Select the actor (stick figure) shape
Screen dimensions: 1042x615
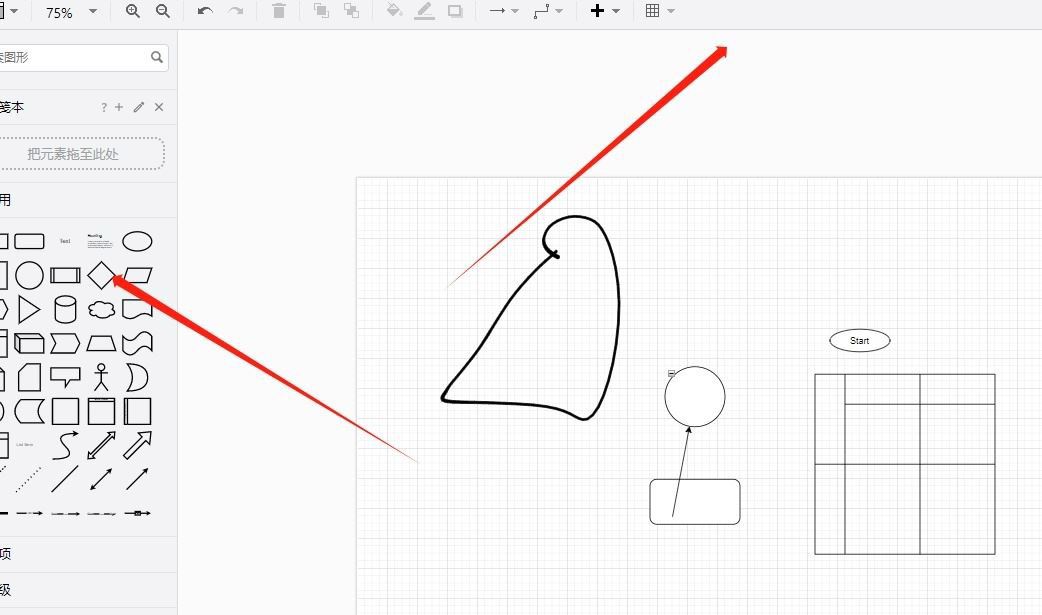click(103, 377)
